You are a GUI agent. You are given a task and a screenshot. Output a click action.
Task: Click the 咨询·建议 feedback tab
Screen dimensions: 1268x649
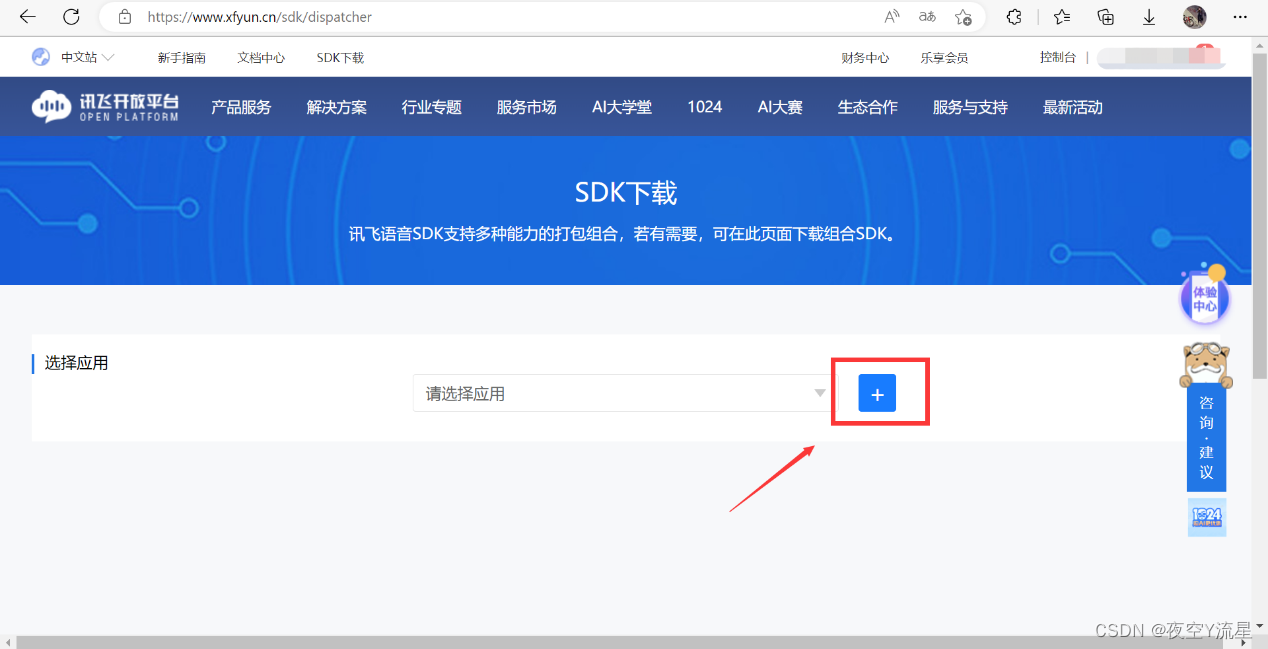coord(1206,438)
